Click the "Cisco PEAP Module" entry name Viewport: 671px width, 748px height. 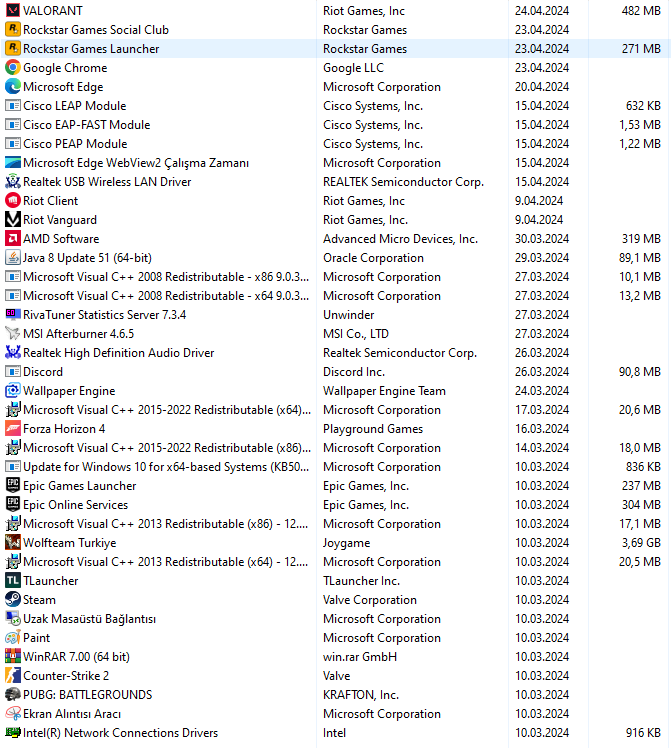(75, 144)
